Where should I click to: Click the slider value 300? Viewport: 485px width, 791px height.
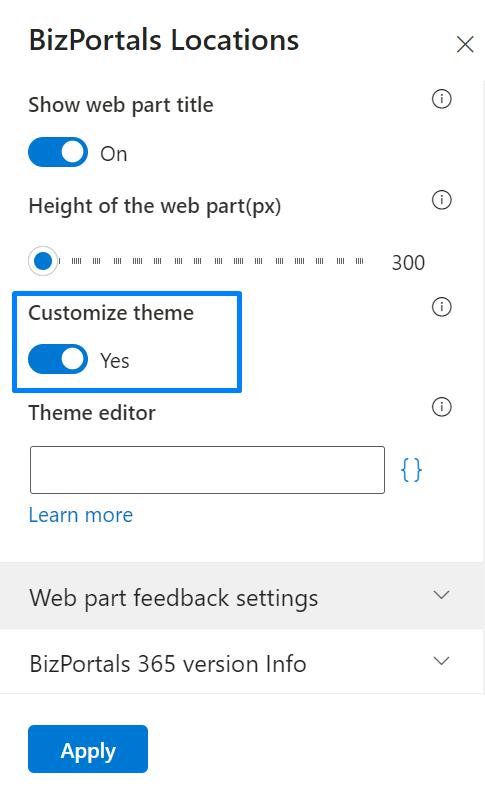[x=408, y=263]
